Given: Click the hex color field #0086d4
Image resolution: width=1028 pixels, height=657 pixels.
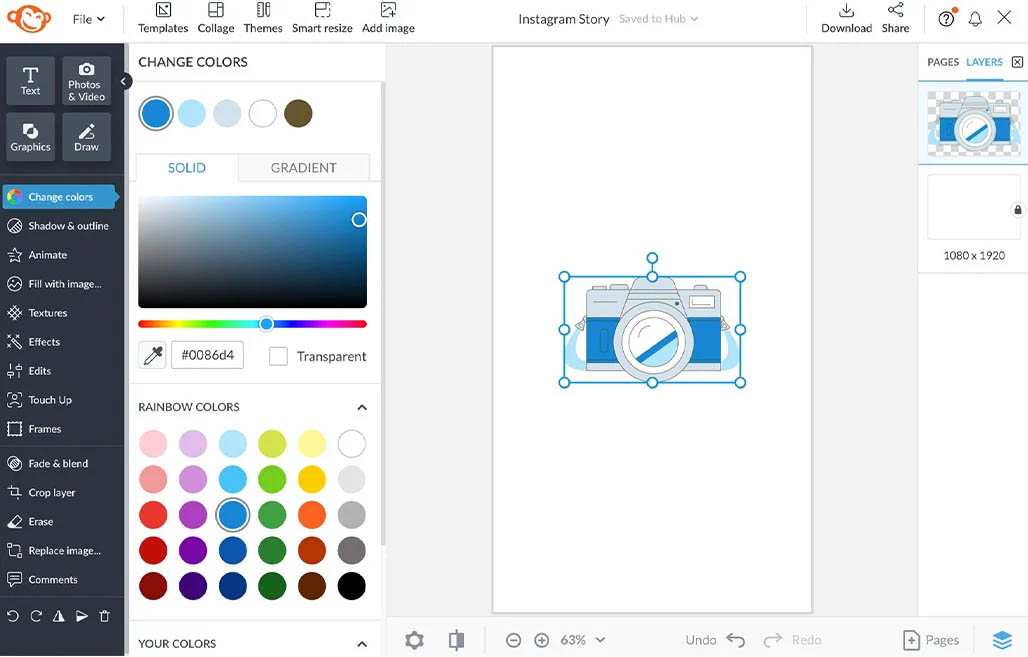Looking at the screenshot, I should [208, 355].
